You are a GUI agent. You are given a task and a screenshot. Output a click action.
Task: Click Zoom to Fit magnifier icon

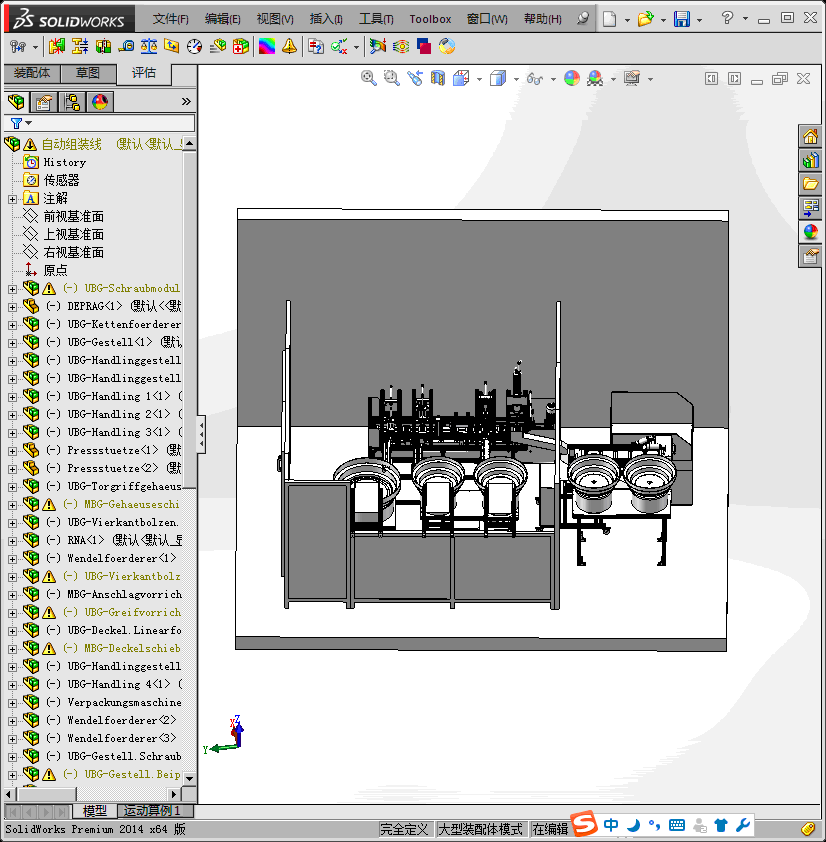(x=368, y=78)
